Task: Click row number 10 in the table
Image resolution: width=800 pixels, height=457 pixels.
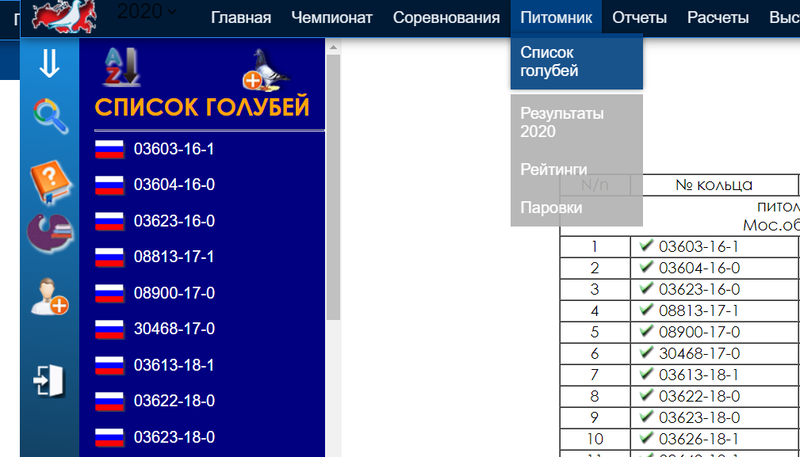Action: 595,439
